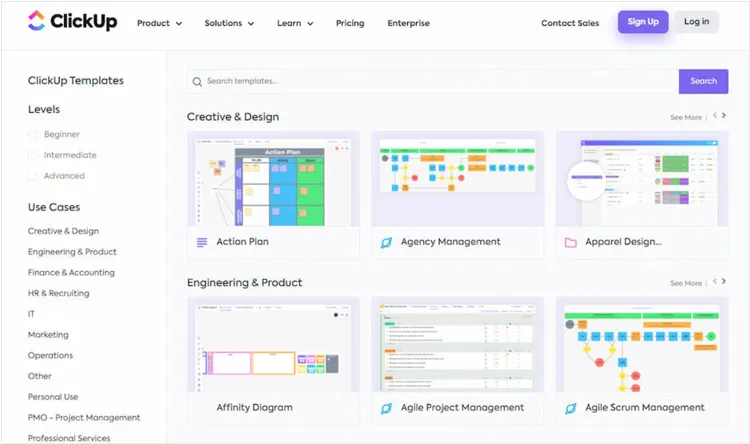
Task: Tick the Advanced level checkbox
Action: coord(32,176)
